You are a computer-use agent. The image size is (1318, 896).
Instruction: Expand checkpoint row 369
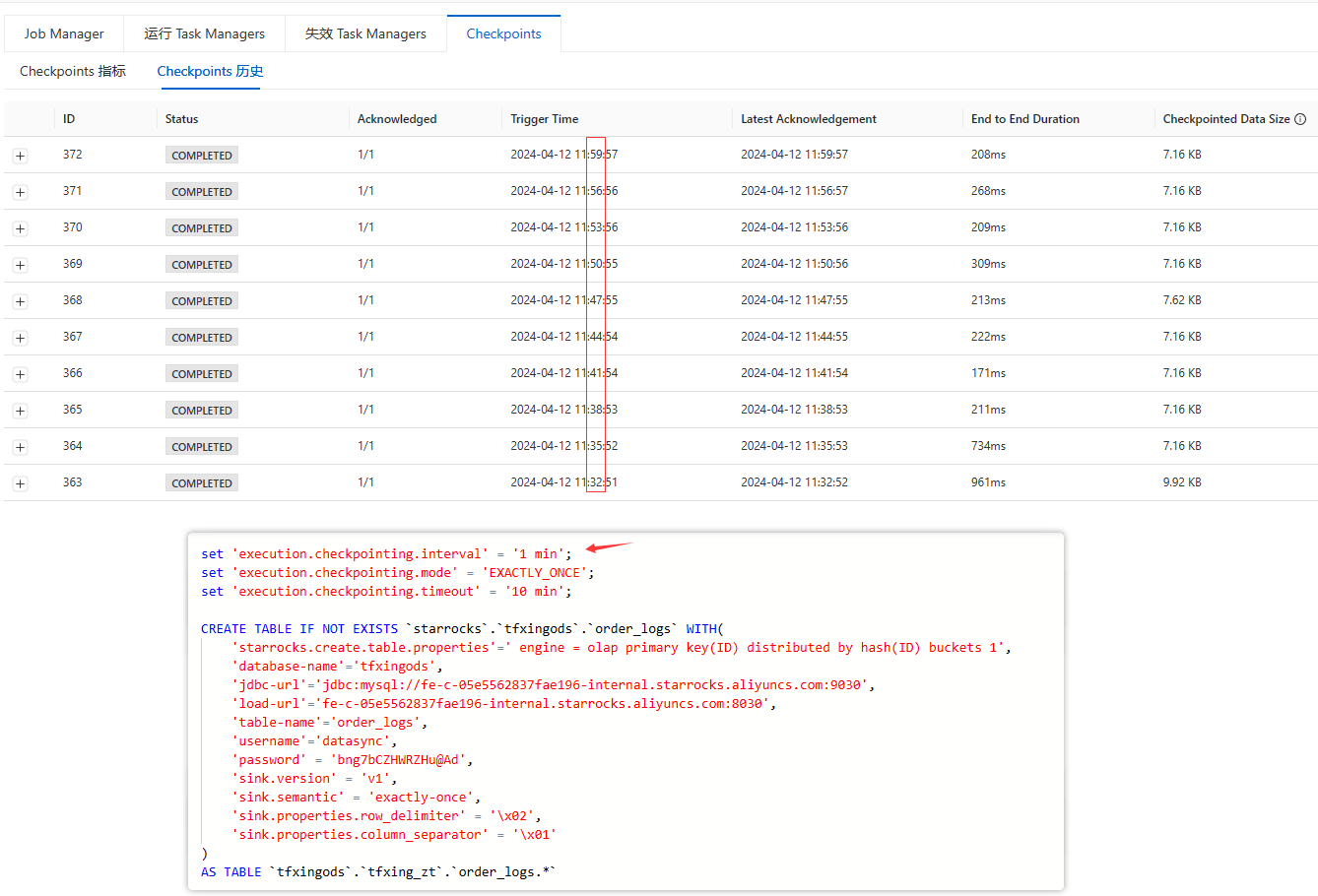point(20,265)
